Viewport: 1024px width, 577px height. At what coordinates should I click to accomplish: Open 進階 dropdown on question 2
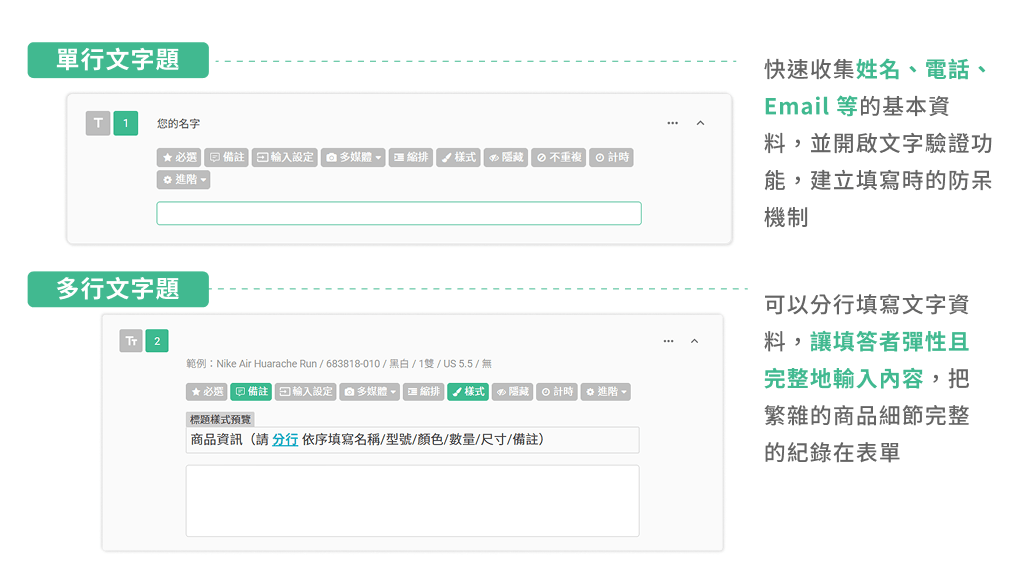[605, 392]
